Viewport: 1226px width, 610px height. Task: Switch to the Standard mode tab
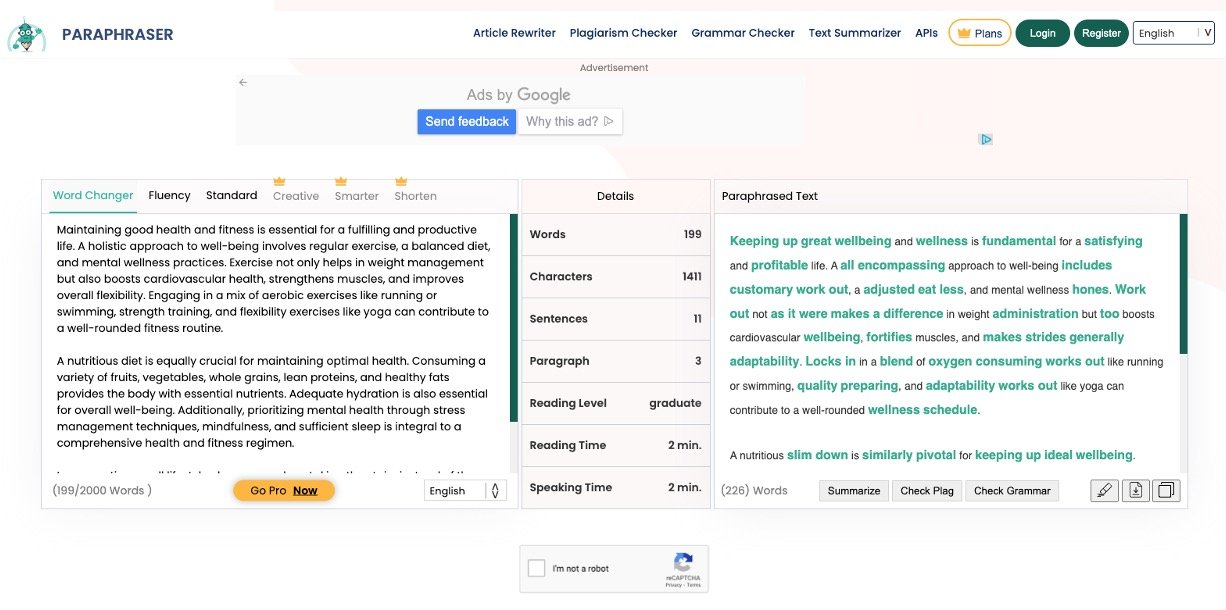point(232,195)
